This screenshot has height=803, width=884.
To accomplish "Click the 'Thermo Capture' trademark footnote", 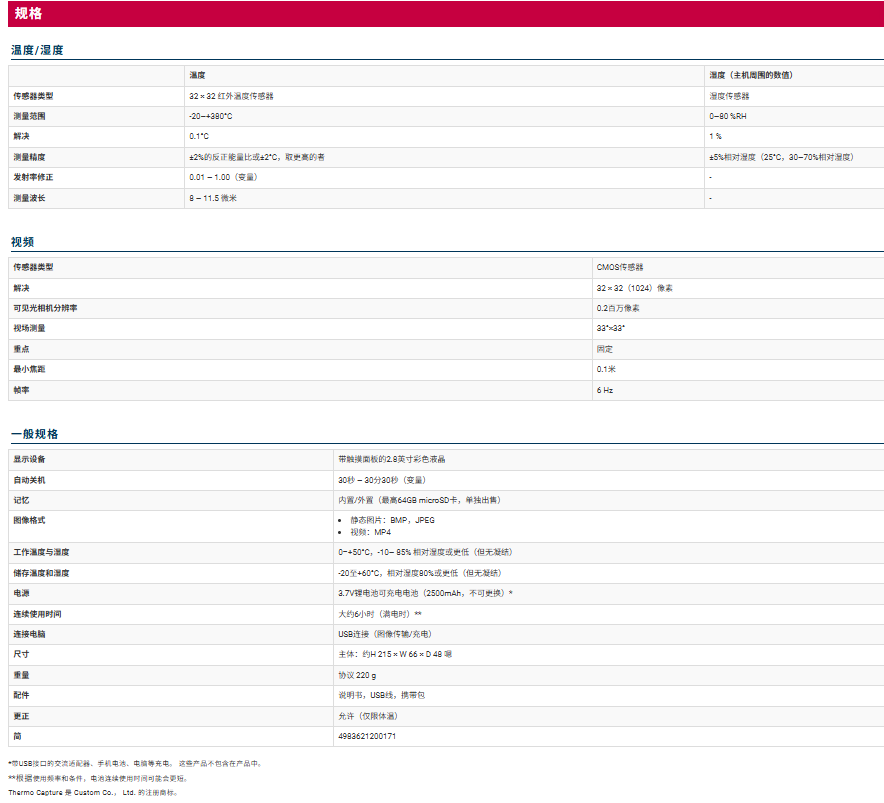I will tap(93, 792).
